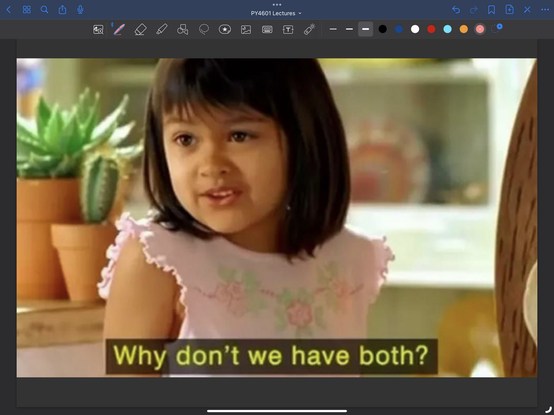This screenshot has height=415, width=554.
Task: Select the Text box tool
Action: 288,29
